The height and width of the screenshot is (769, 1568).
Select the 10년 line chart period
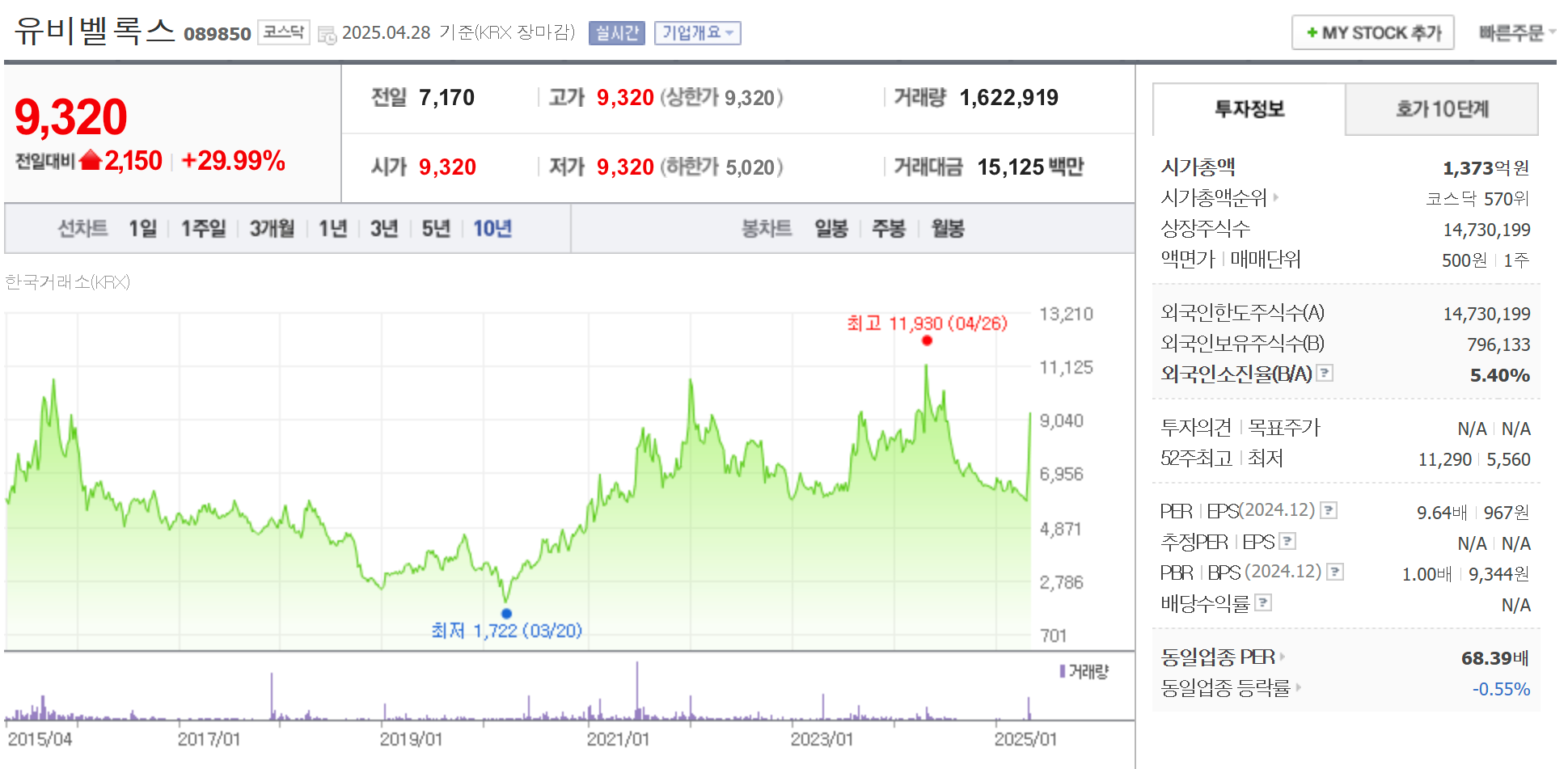coord(492,228)
